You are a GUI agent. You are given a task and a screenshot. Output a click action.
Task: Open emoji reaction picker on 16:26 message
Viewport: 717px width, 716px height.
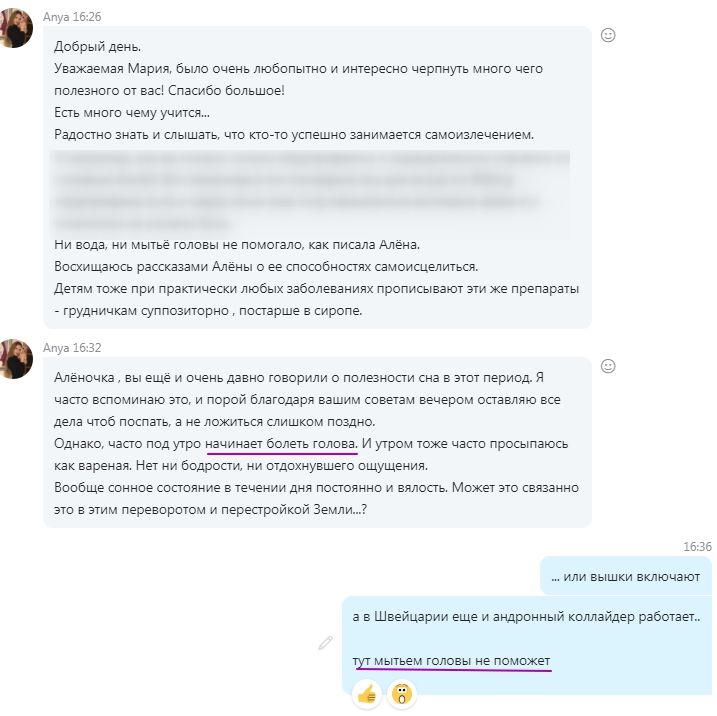(x=608, y=35)
